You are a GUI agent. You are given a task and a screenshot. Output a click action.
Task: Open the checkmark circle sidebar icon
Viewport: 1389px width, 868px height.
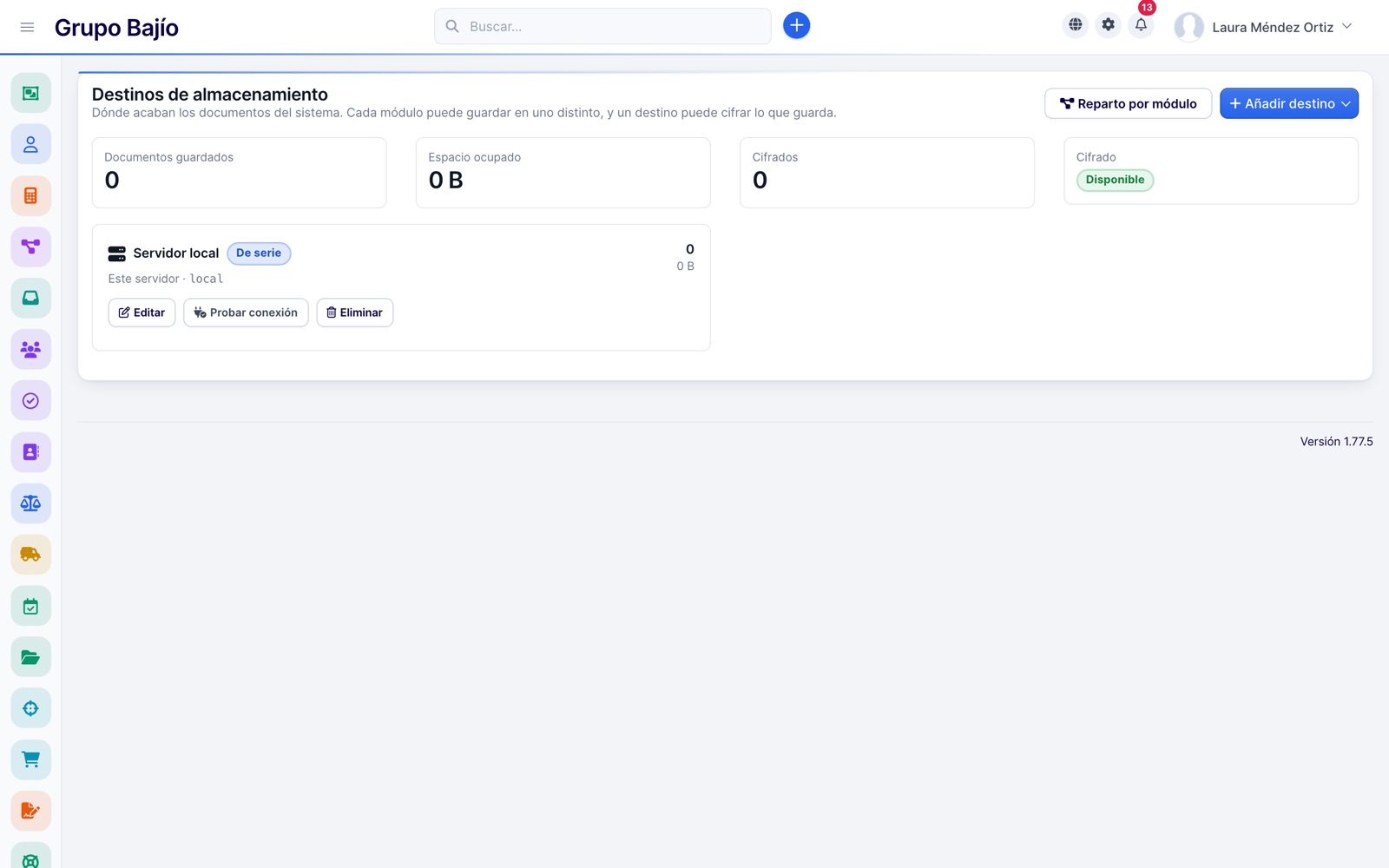(30, 400)
